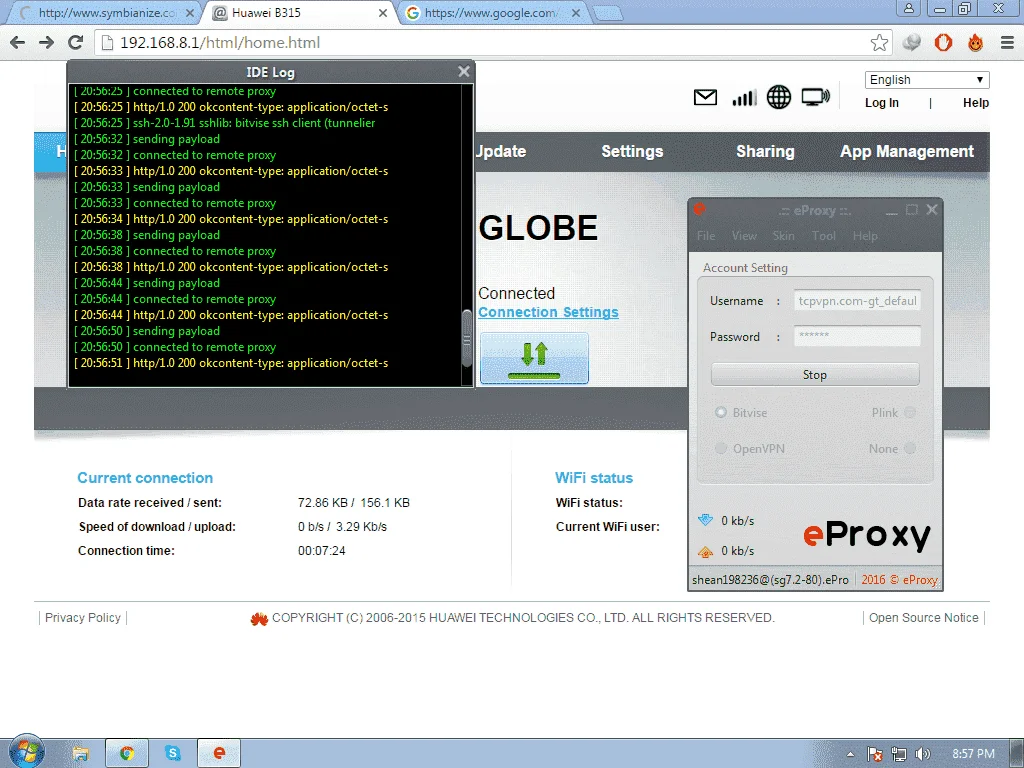
Task: Click the volume speaker tray icon
Action: [x=923, y=754]
